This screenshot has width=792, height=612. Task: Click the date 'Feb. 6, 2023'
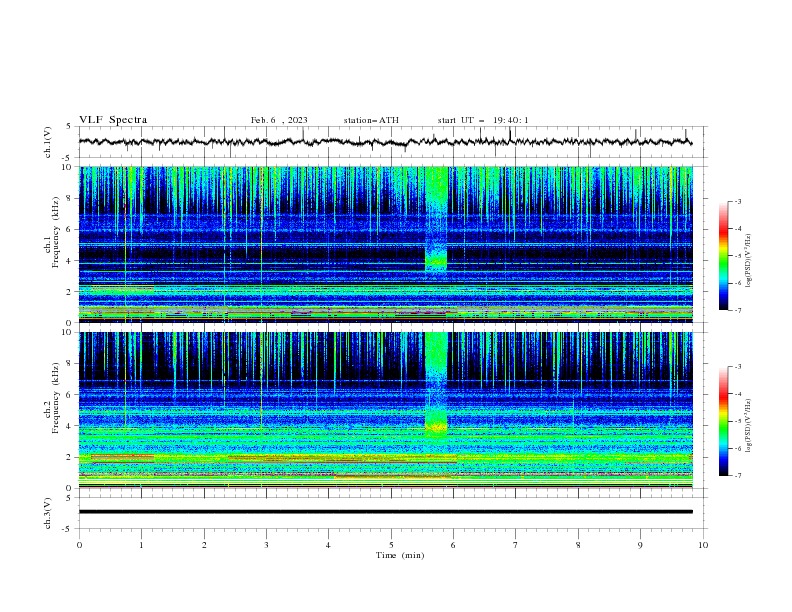[279, 120]
